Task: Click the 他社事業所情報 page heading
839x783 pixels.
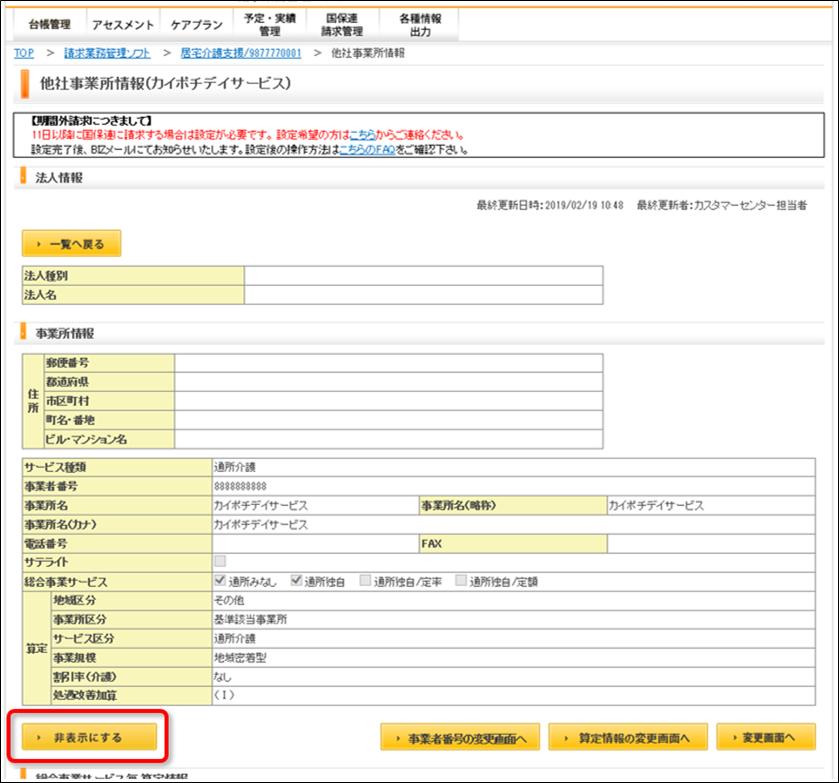Action: pos(165,83)
